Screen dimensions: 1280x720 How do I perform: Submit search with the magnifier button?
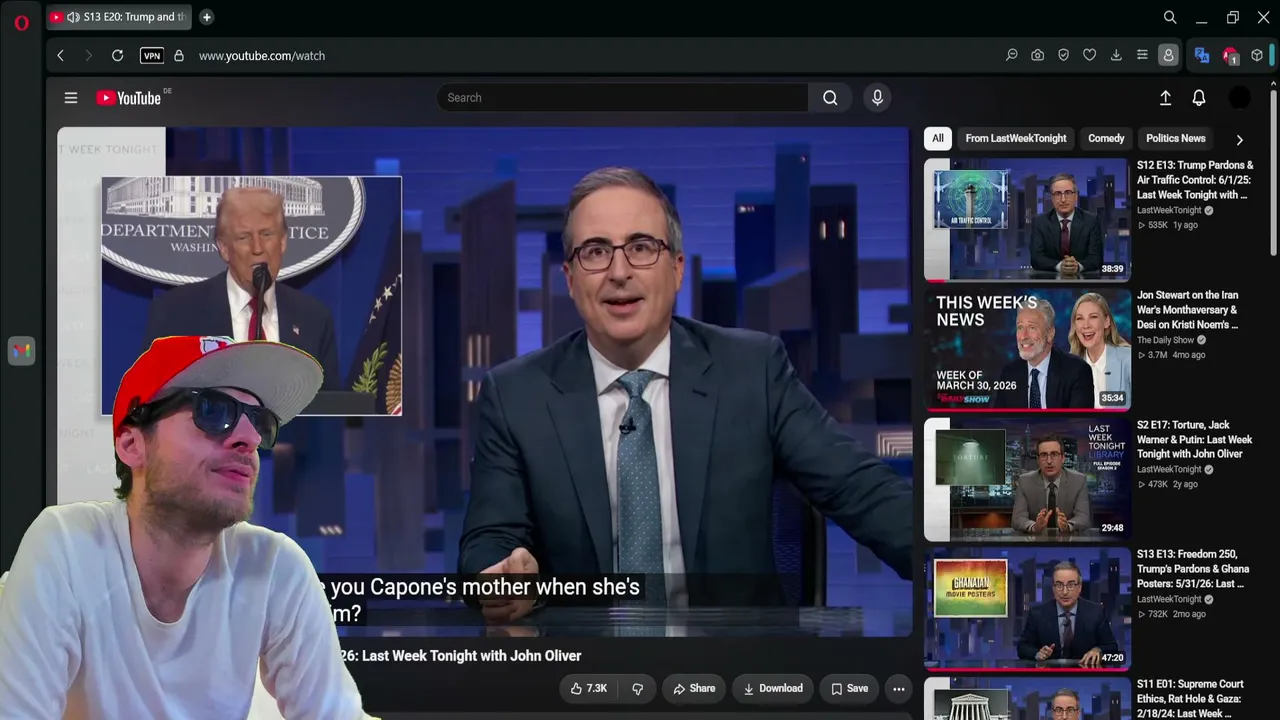click(830, 98)
